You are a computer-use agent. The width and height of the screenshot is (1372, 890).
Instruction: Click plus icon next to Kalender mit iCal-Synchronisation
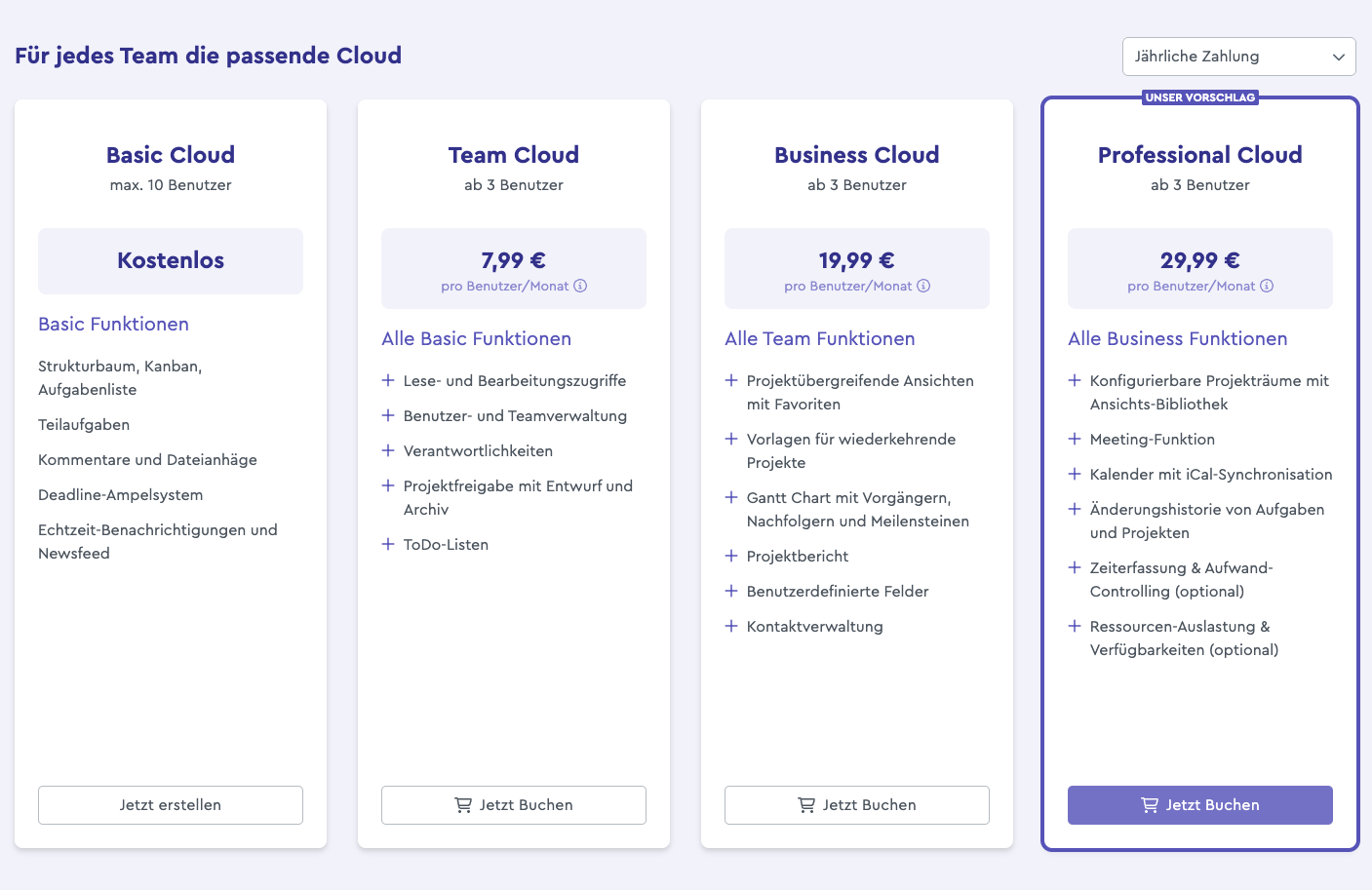[x=1075, y=474]
